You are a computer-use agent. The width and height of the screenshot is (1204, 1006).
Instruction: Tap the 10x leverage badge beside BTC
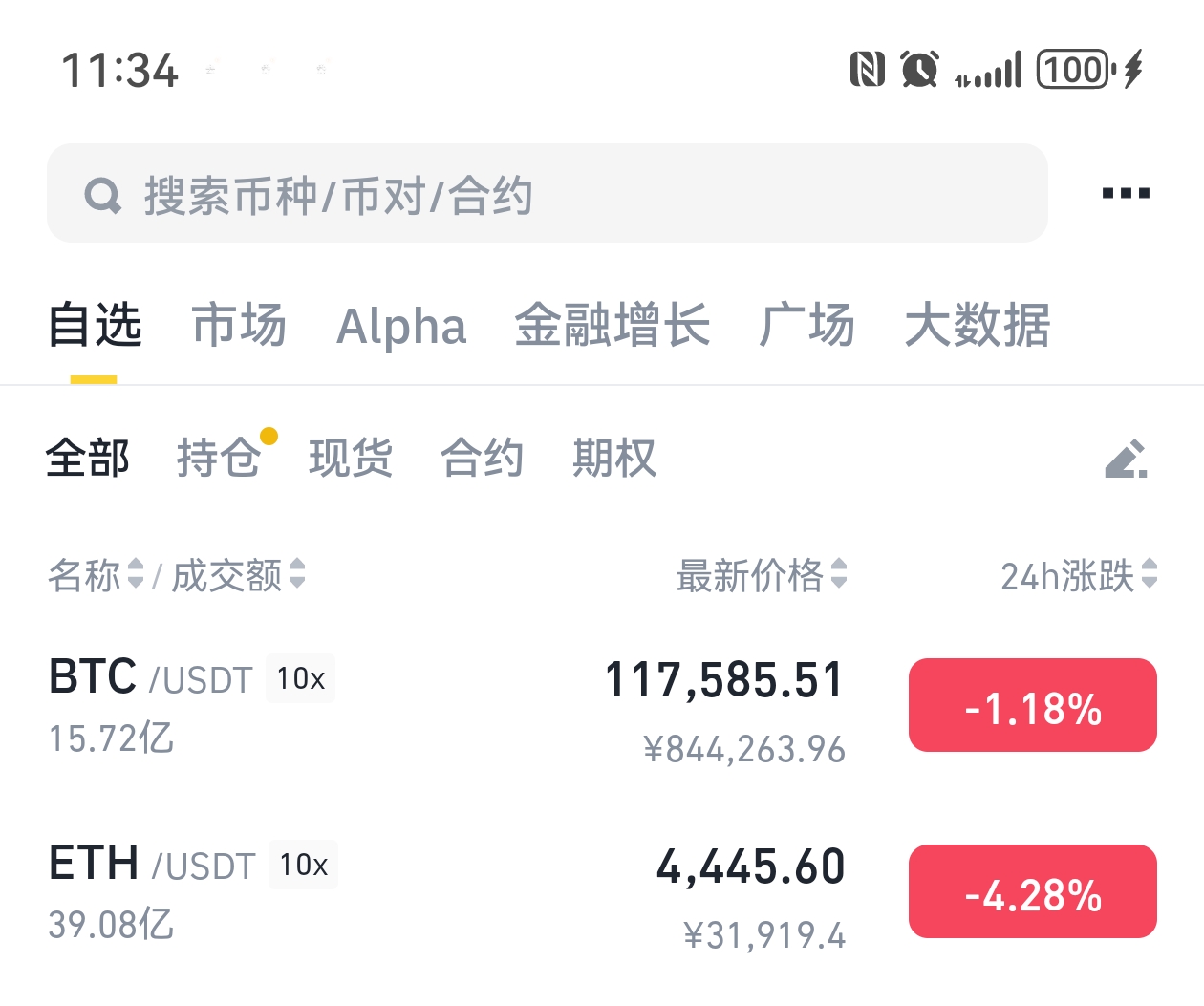300,679
